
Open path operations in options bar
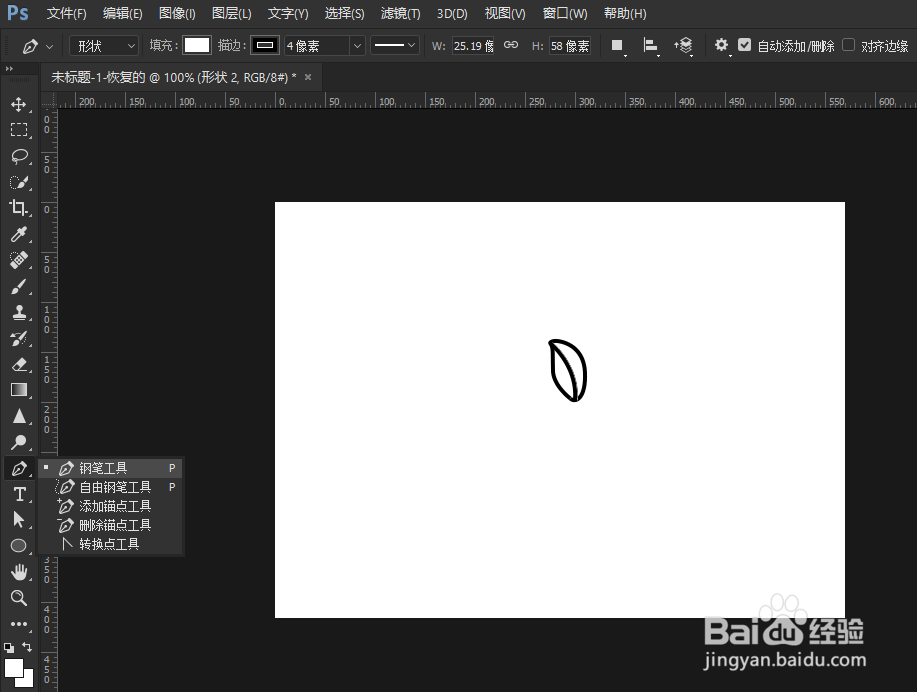pos(617,46)
